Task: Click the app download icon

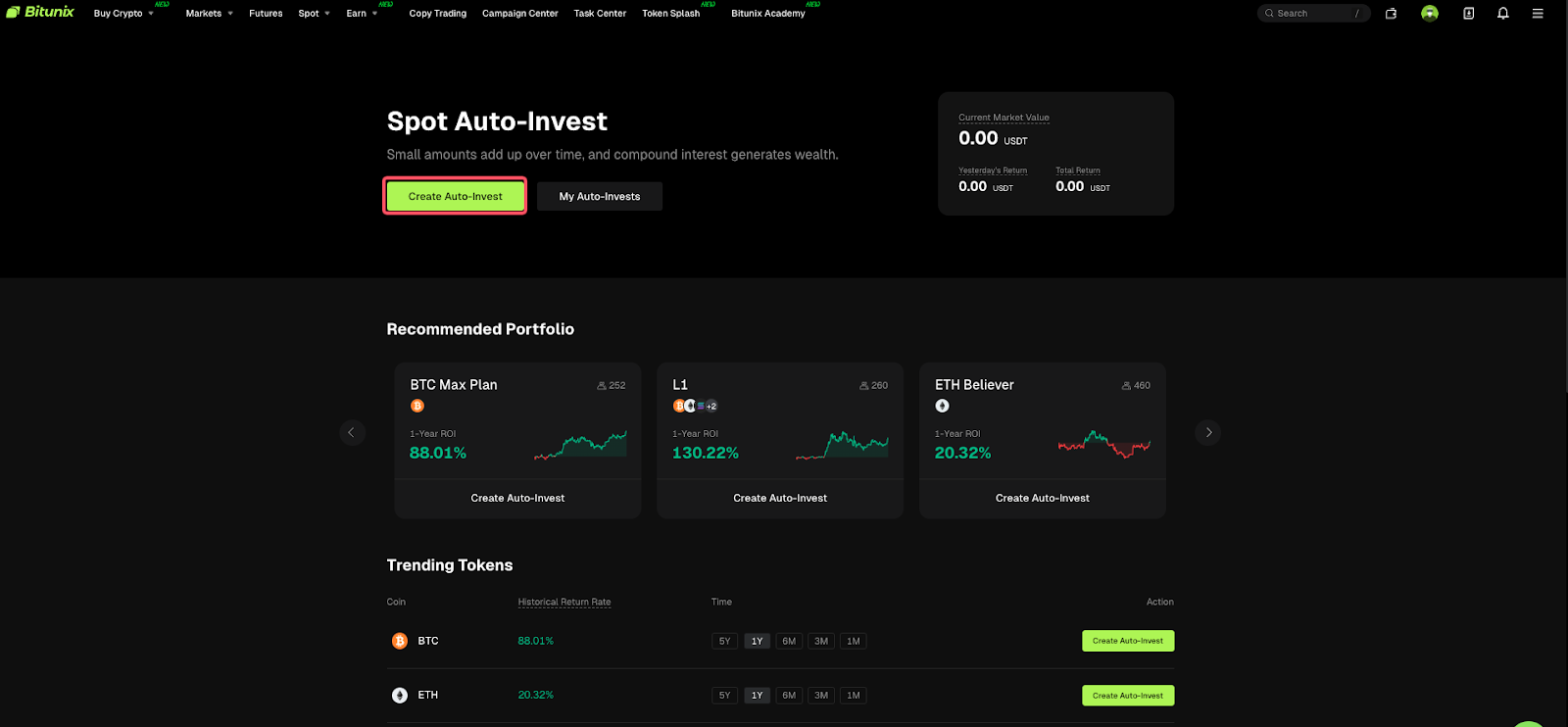Action: (1468, 14)
